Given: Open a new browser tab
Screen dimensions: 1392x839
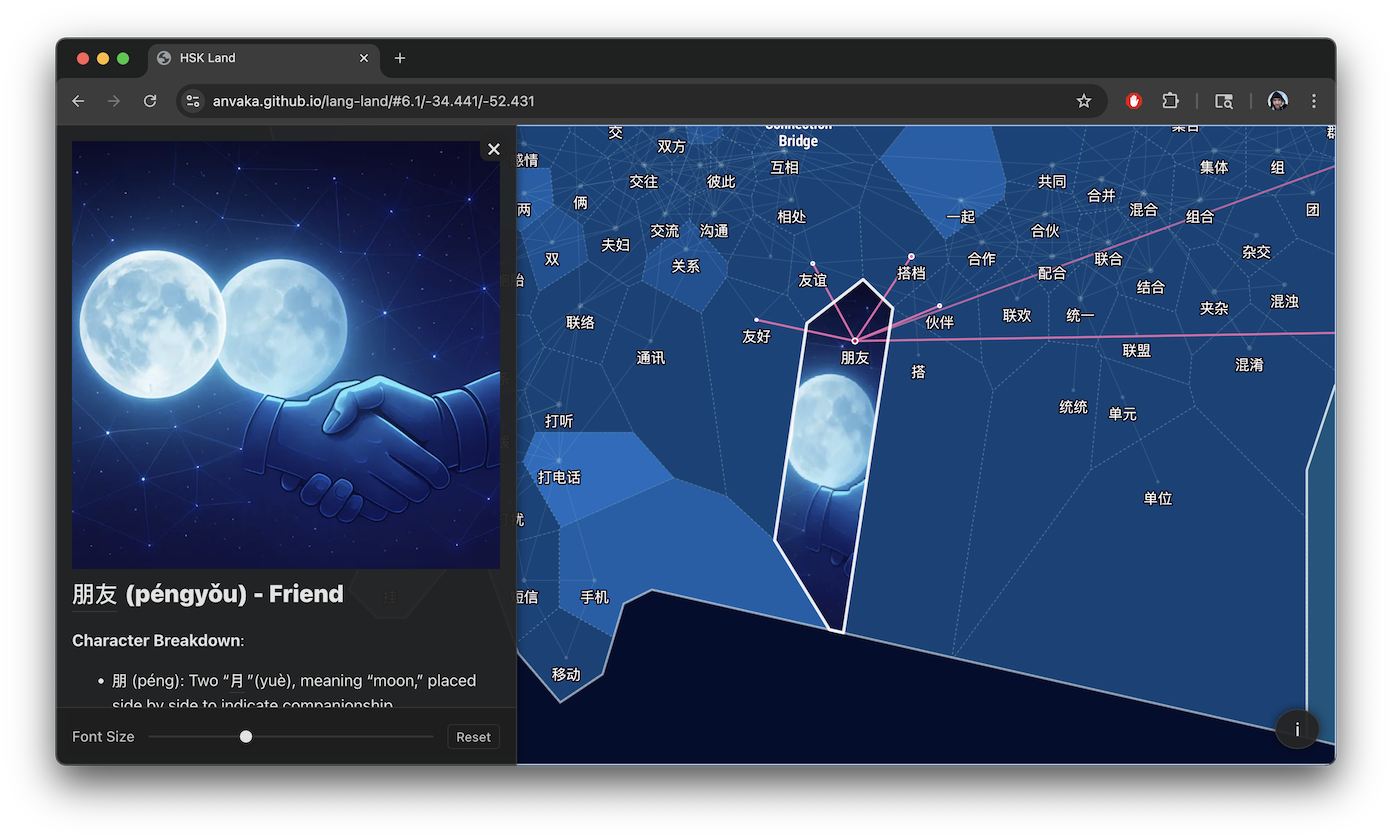Looking at the screenshot, I should tap(399, 58).
